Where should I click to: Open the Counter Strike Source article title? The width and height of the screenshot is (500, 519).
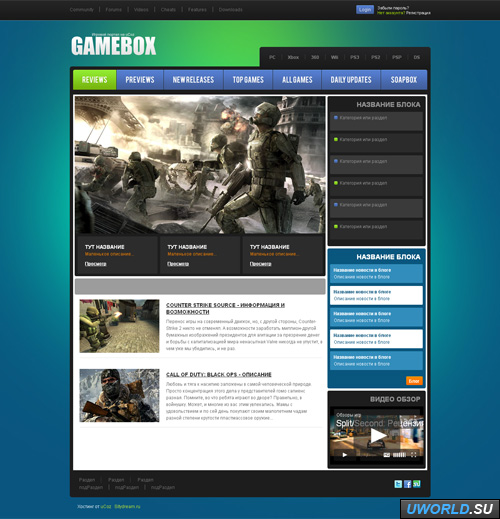coord(225,308)
